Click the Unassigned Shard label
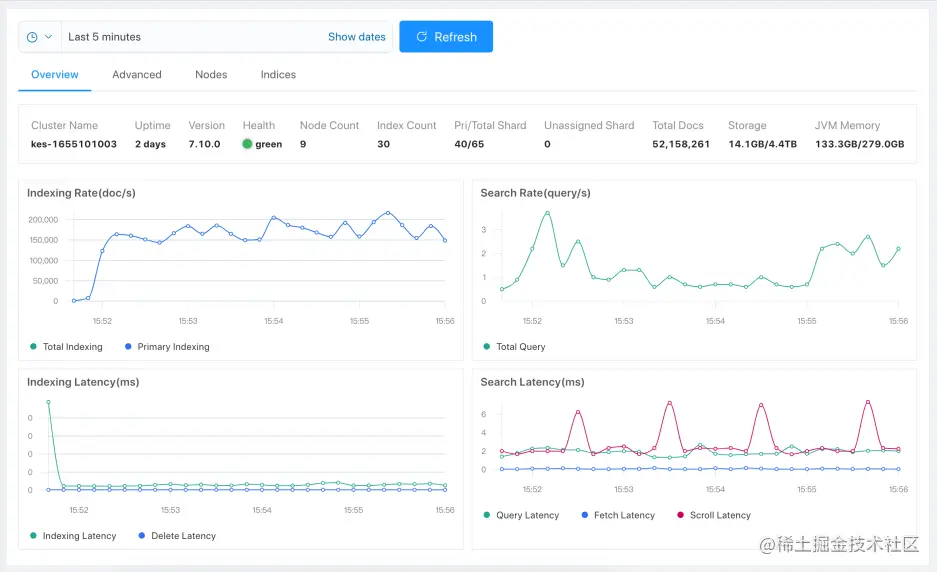 click(589, 126)
